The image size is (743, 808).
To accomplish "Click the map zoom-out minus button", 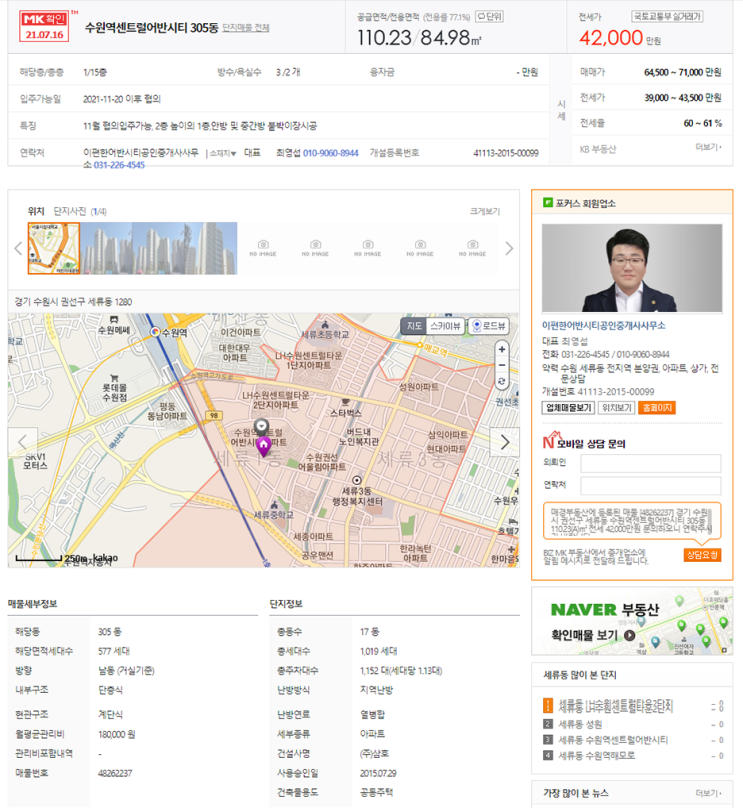I will click(502, 365).
